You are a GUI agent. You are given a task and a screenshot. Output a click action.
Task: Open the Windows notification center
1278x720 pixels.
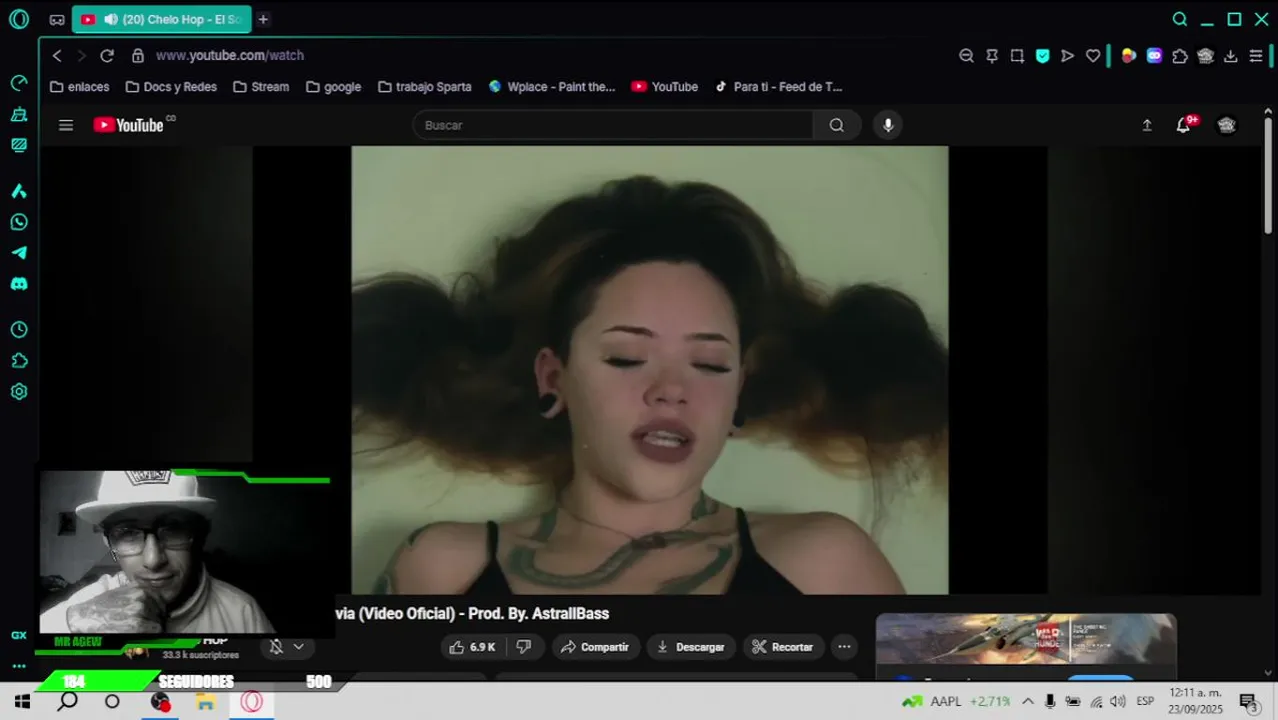pos(1247,702)
